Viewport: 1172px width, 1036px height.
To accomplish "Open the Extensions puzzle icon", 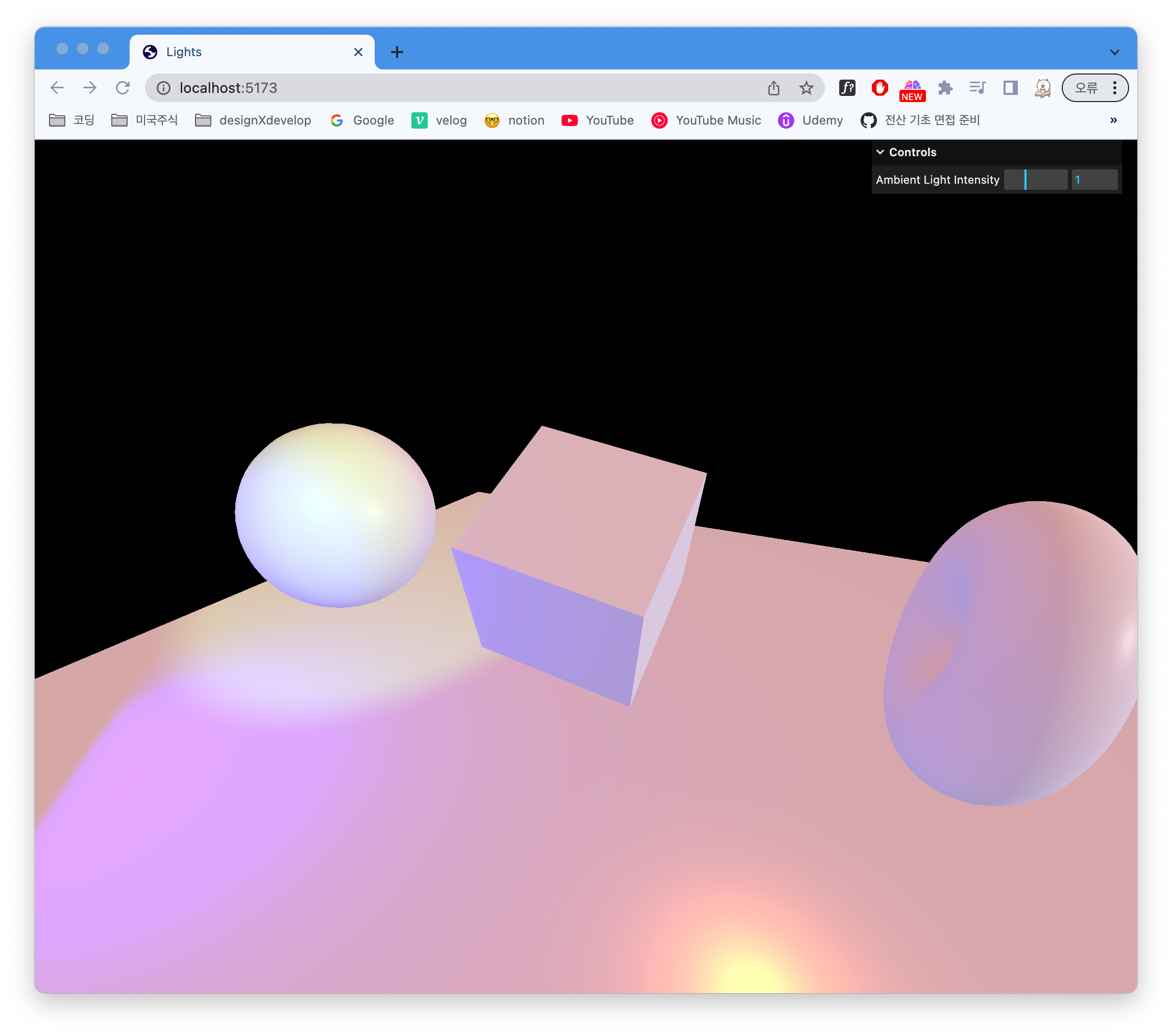I will [x=945, y=88].
